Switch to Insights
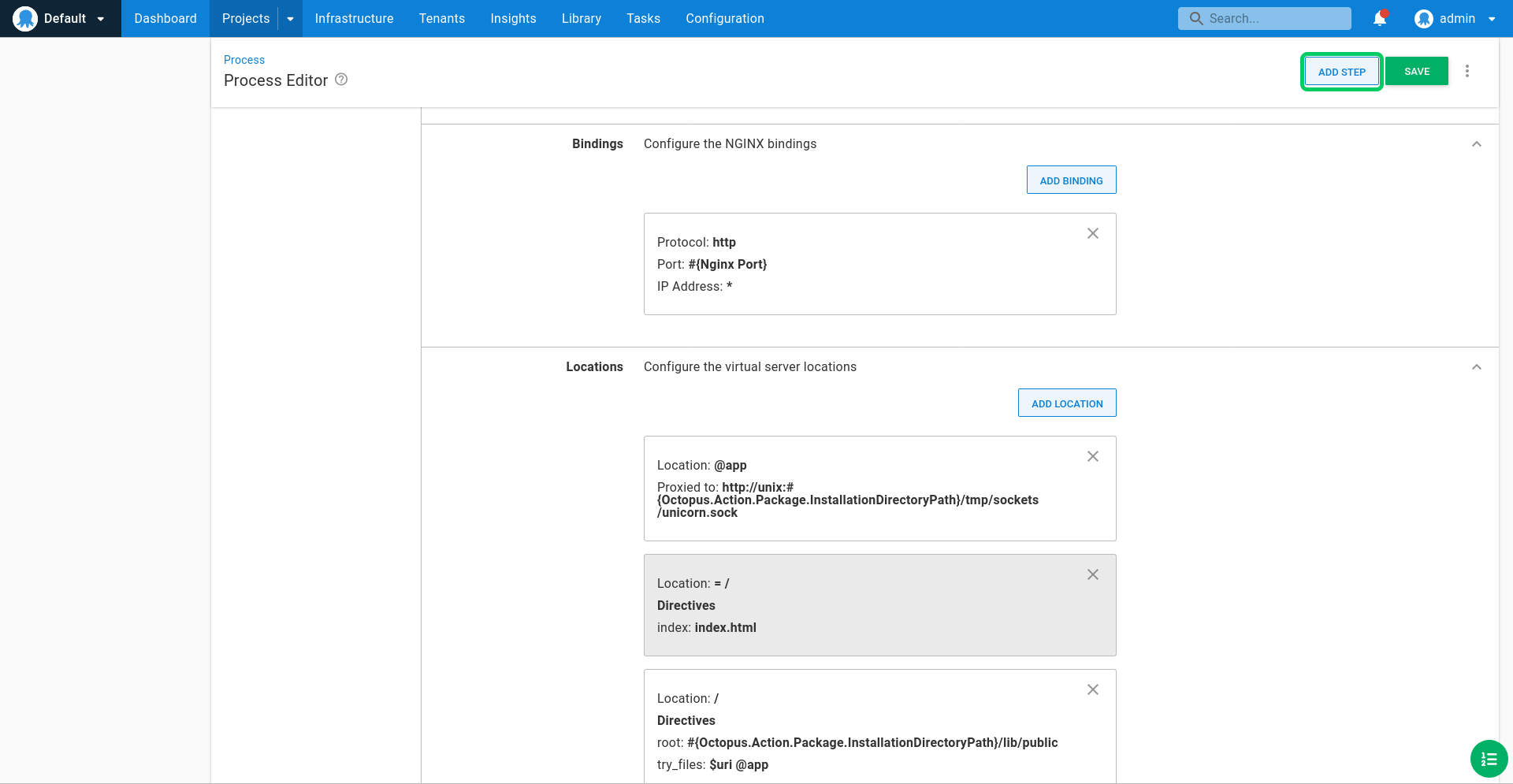Image resolution: width=1513 pixels, height=784 pixels. point(513,18)
